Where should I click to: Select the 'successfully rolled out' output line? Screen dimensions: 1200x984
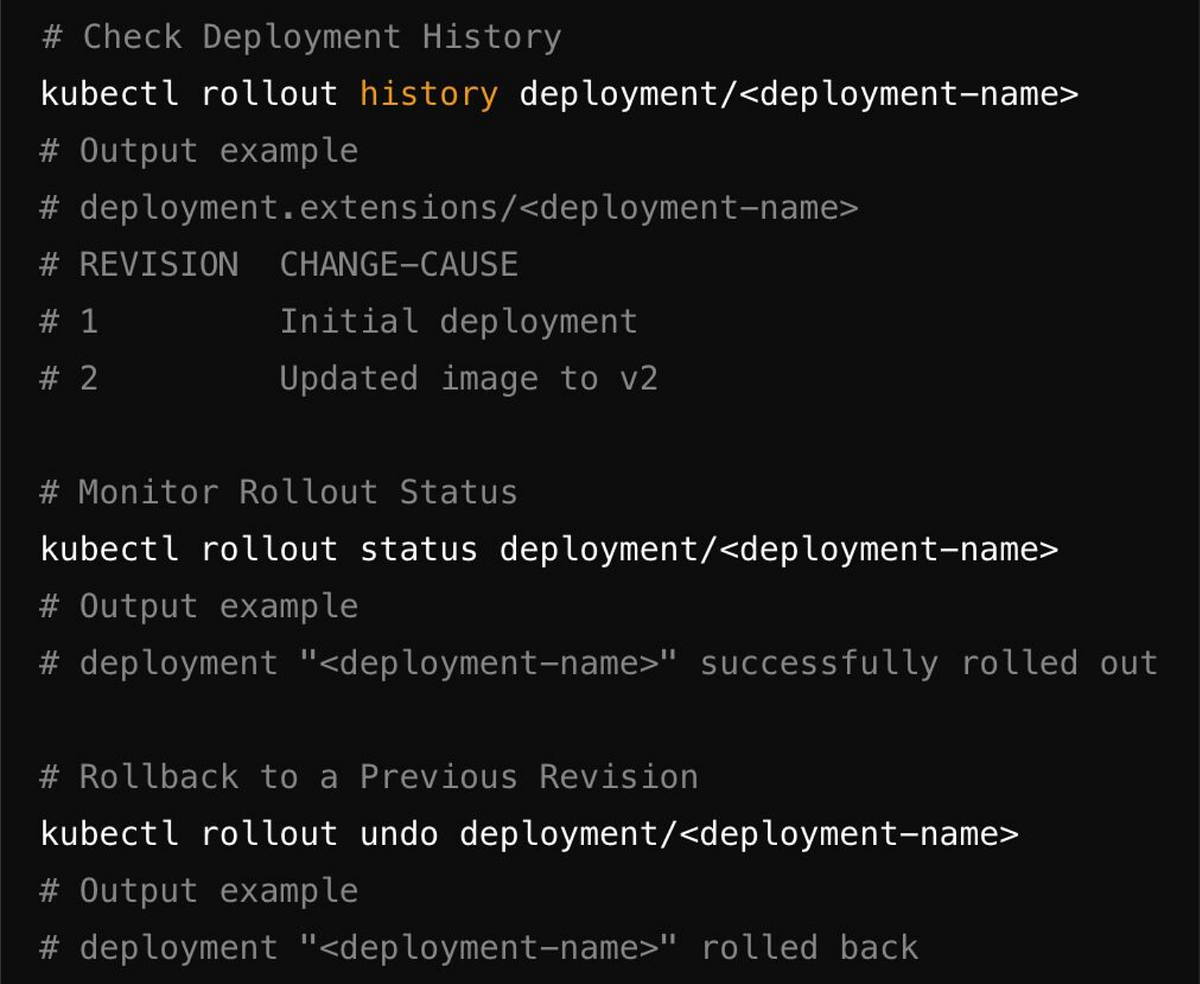pyautogui.click(x=600, y=662)
